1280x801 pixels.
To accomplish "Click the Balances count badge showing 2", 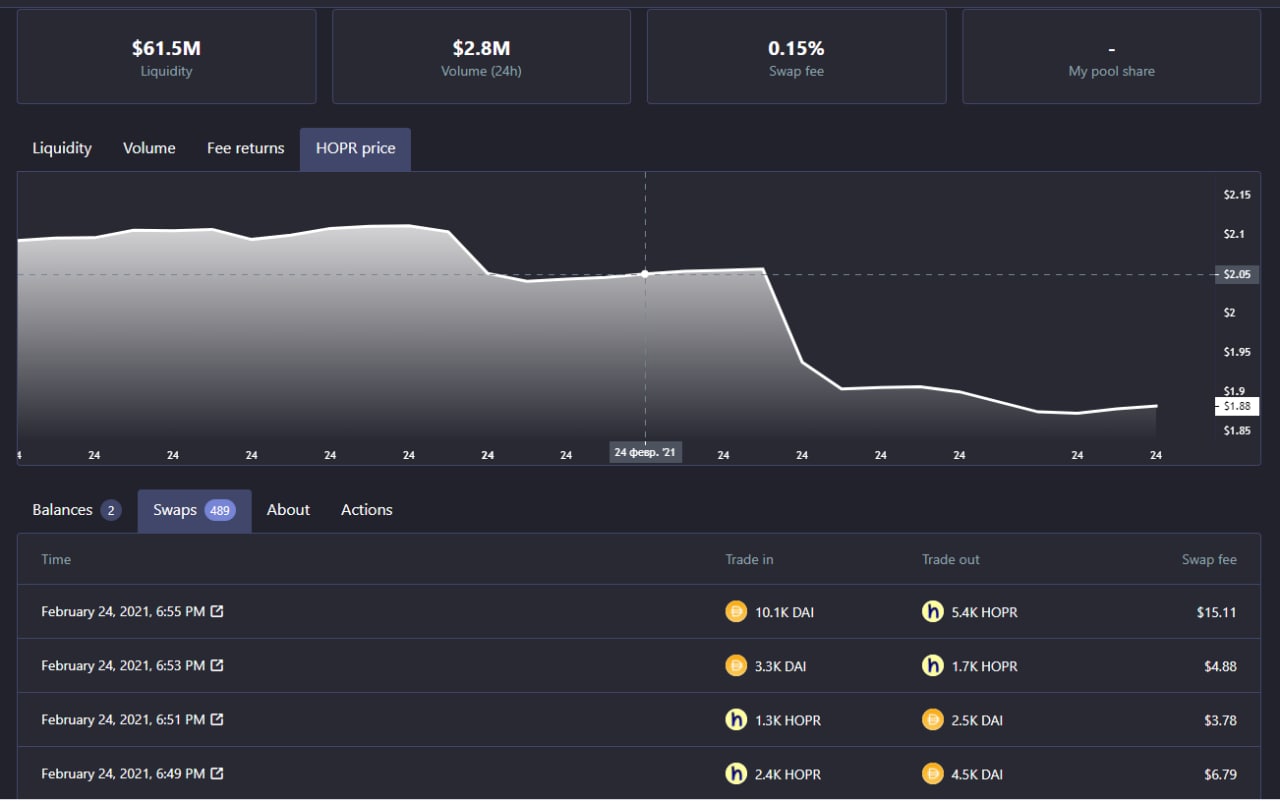I will (x=111, y=511).
